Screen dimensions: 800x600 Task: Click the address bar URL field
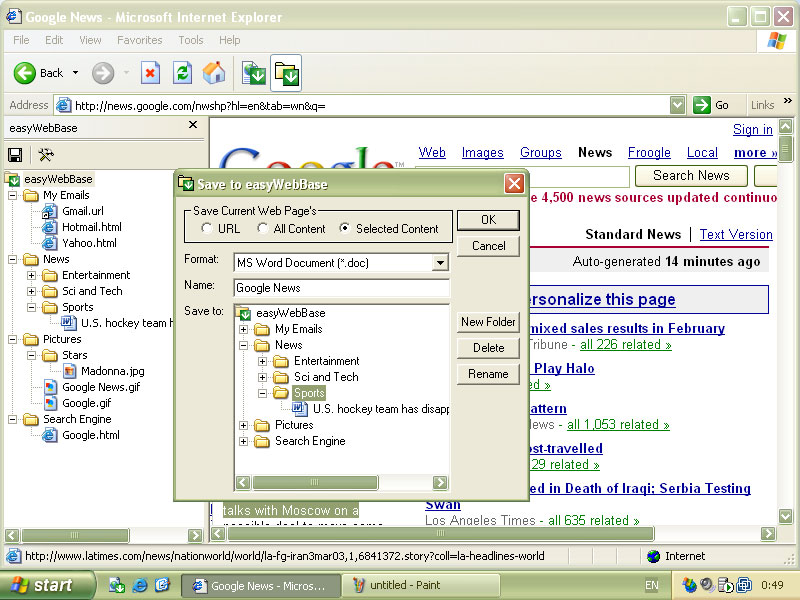click(x=362, y=106)
